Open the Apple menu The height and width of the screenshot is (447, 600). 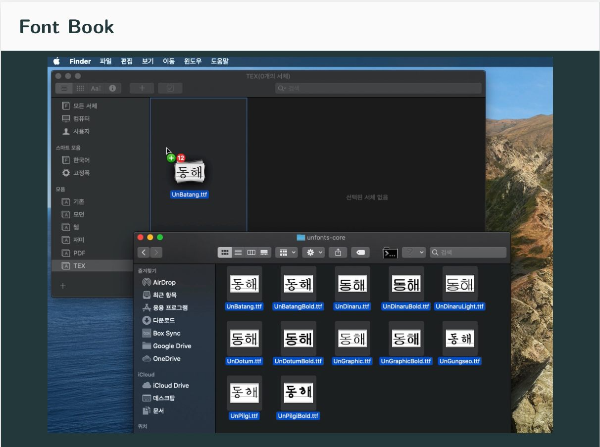coord(57,61)
